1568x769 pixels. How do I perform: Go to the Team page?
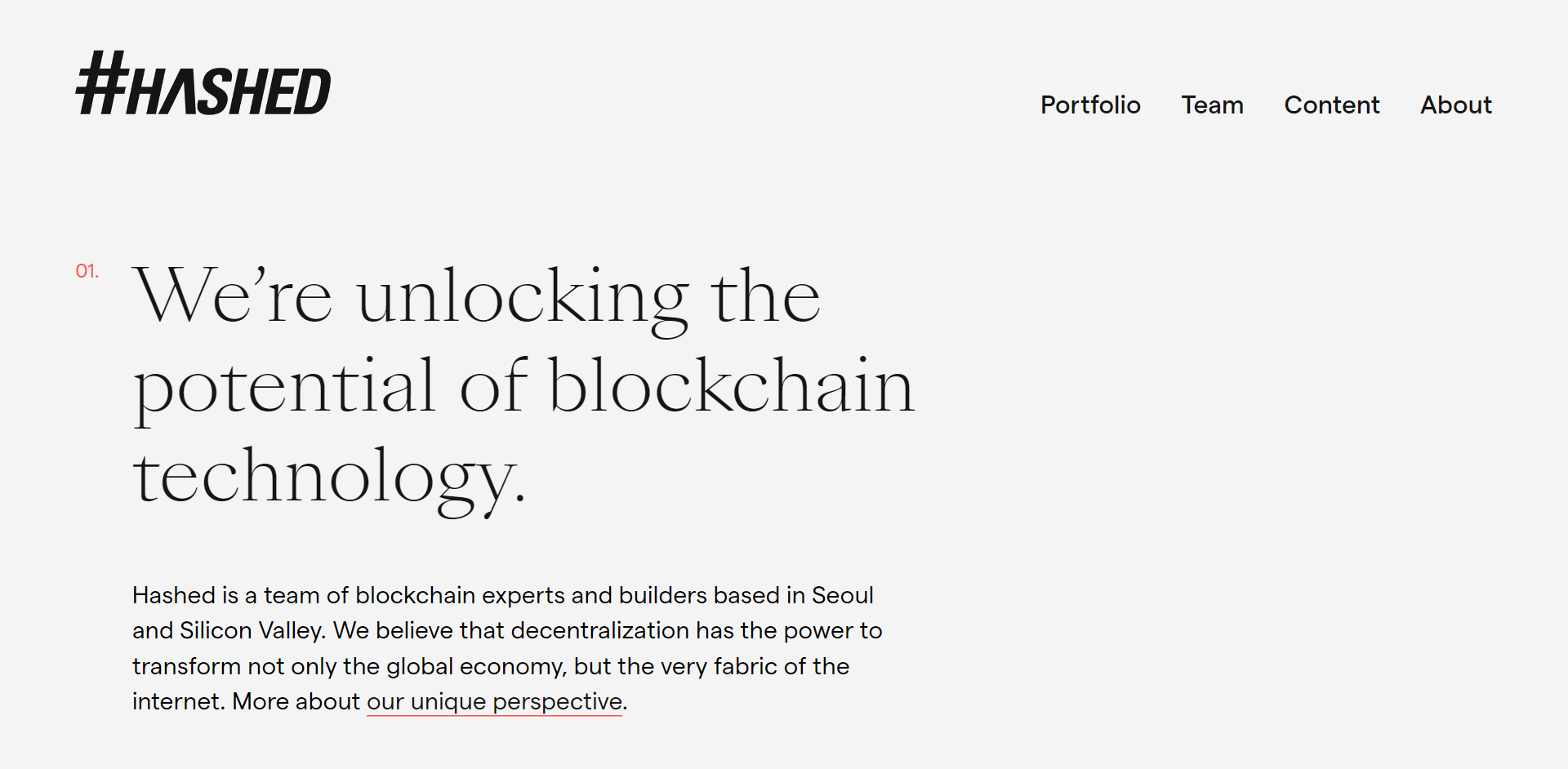[1212, 105]
